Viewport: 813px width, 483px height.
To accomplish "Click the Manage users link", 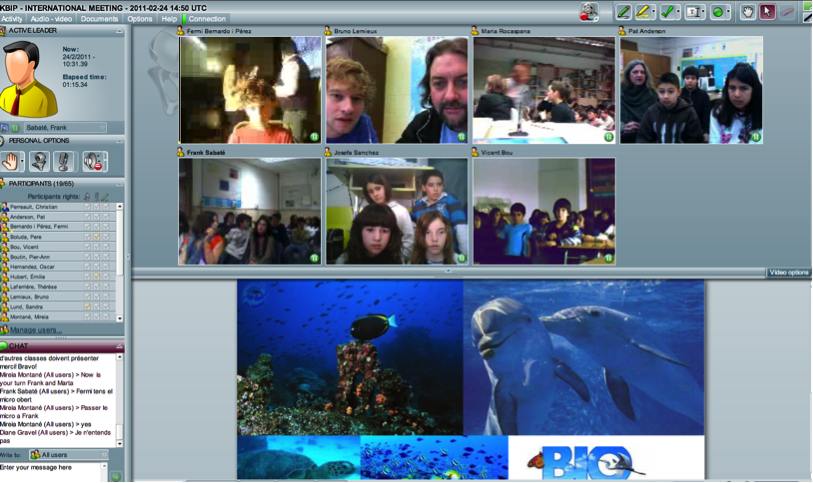I will pos(36,330).
